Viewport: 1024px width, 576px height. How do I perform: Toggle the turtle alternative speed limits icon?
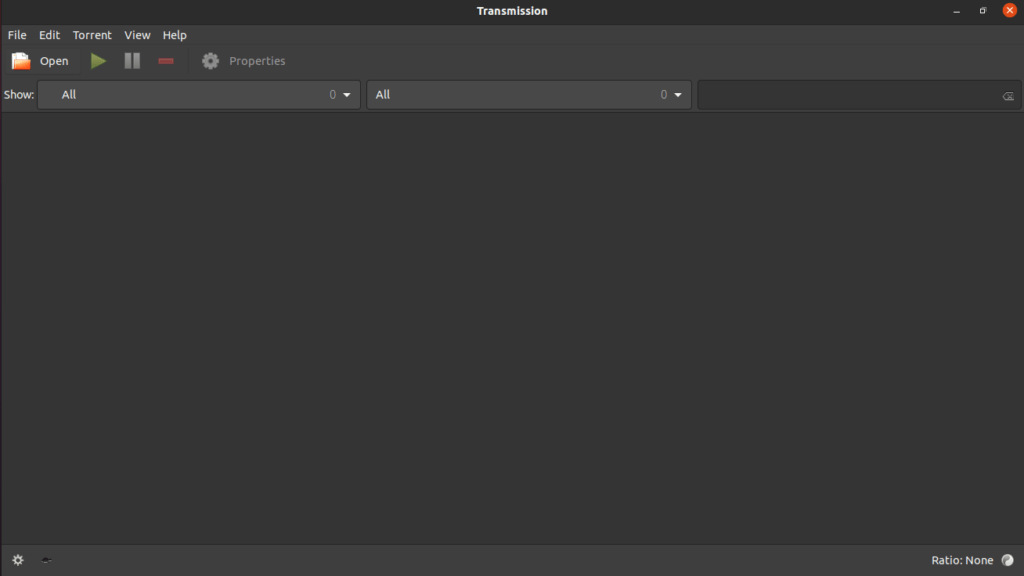coord(46,560)
